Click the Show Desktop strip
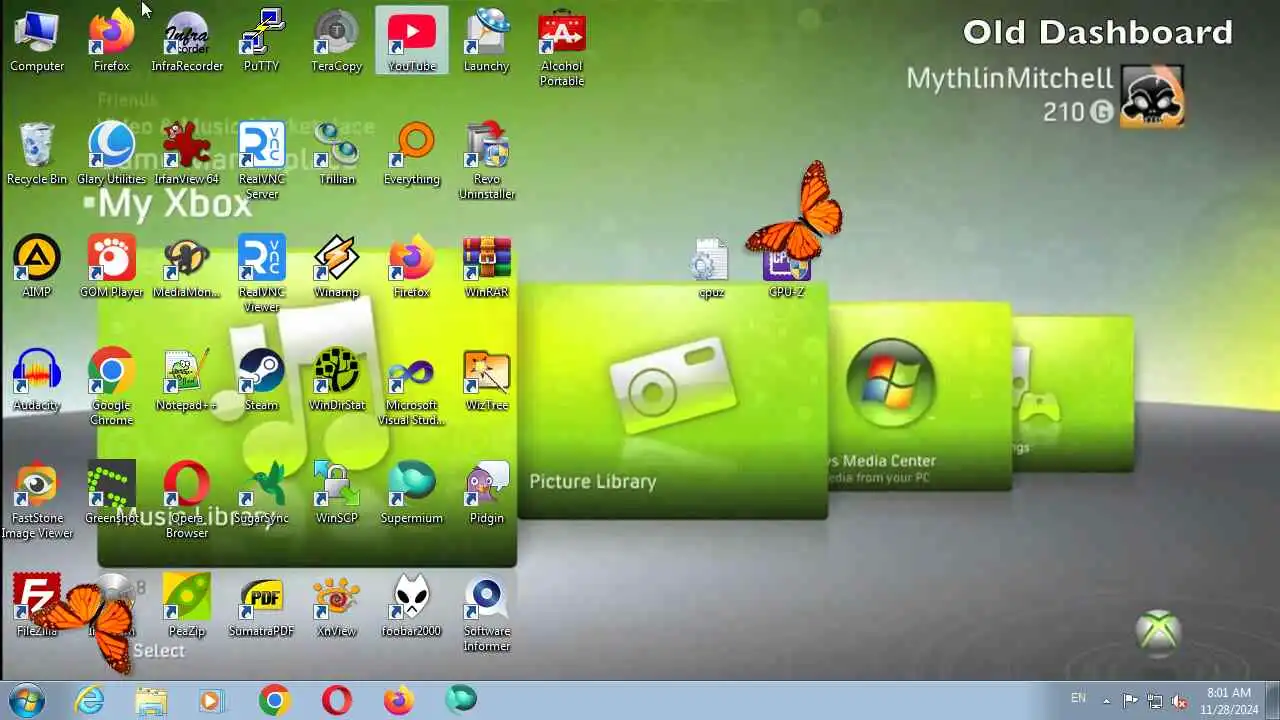This screenshot has width=1280, height=720. click(1272, 701)
